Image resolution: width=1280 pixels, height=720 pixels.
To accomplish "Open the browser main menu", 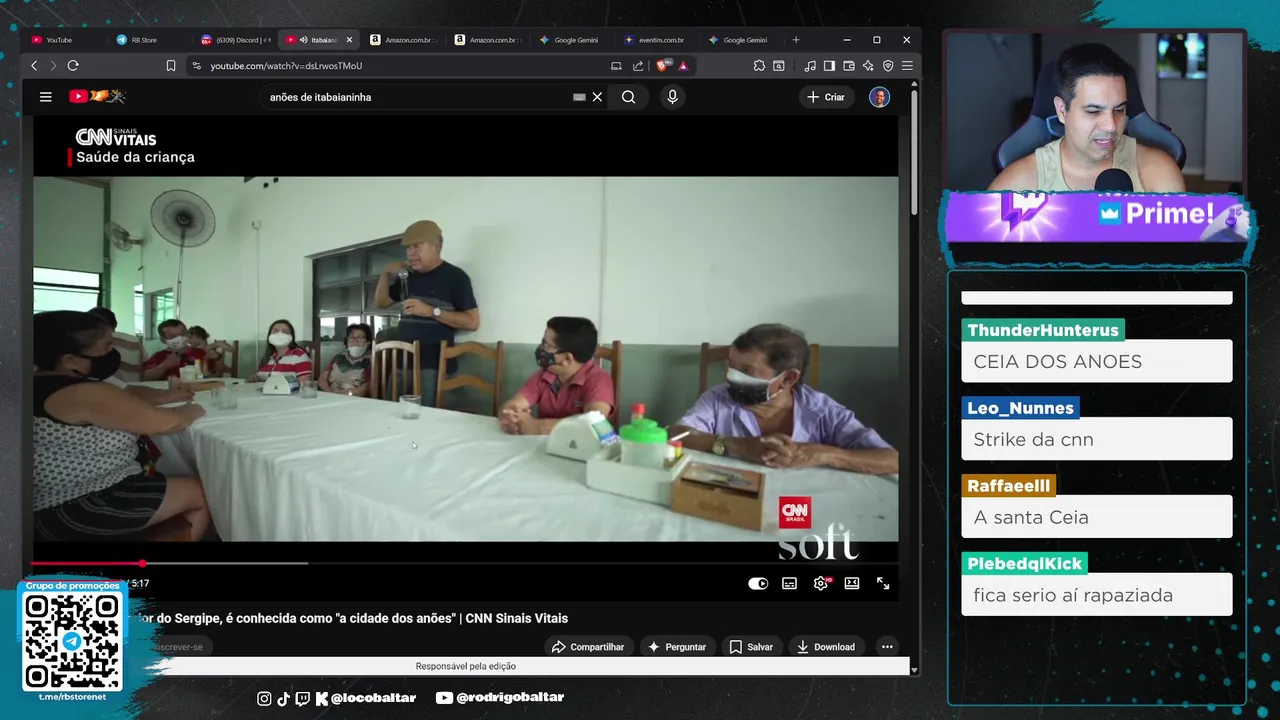I will click(x=907, y=66).
